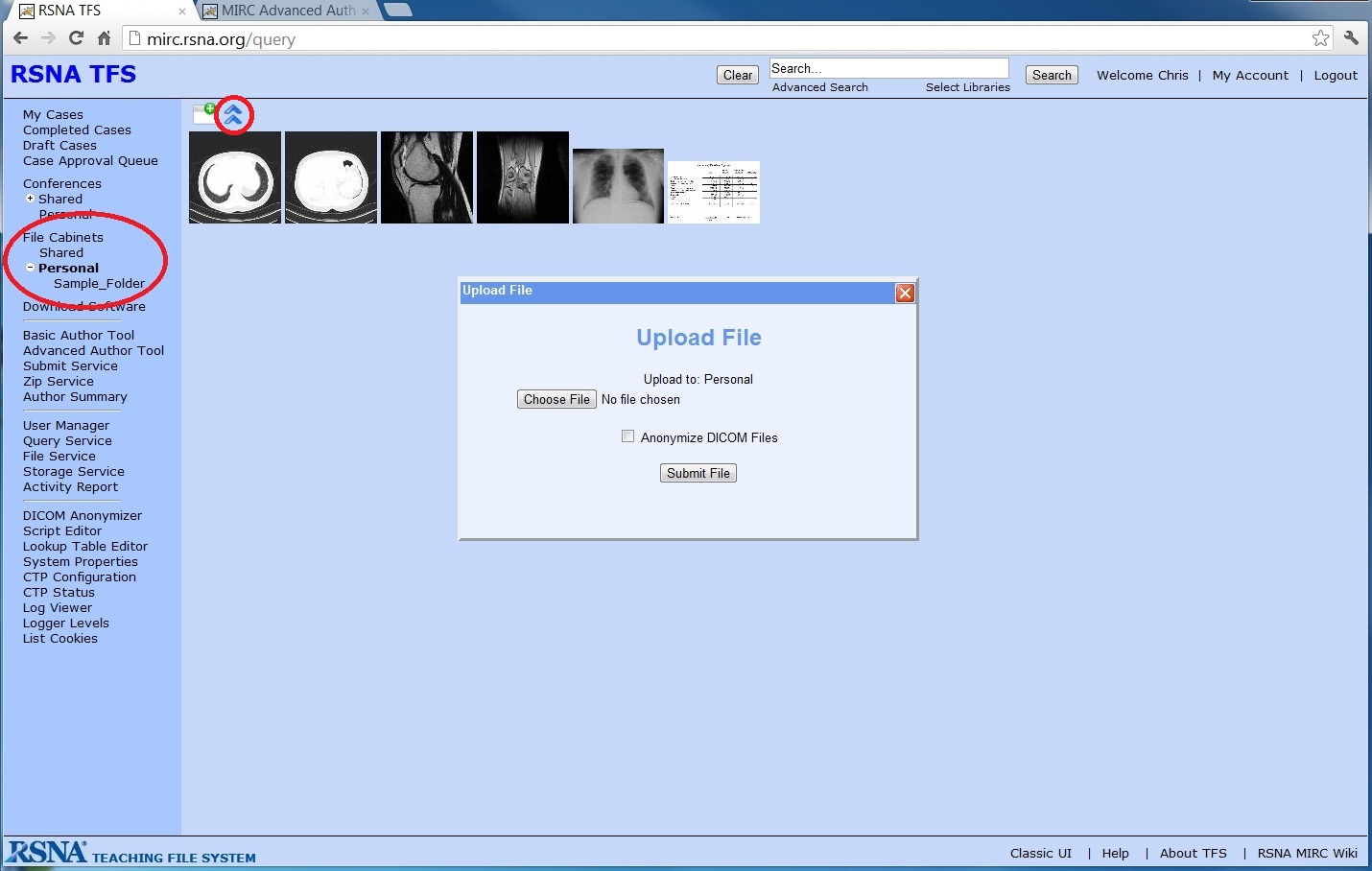Open the coronal knee MRI thumbnail

click(523, 177)
